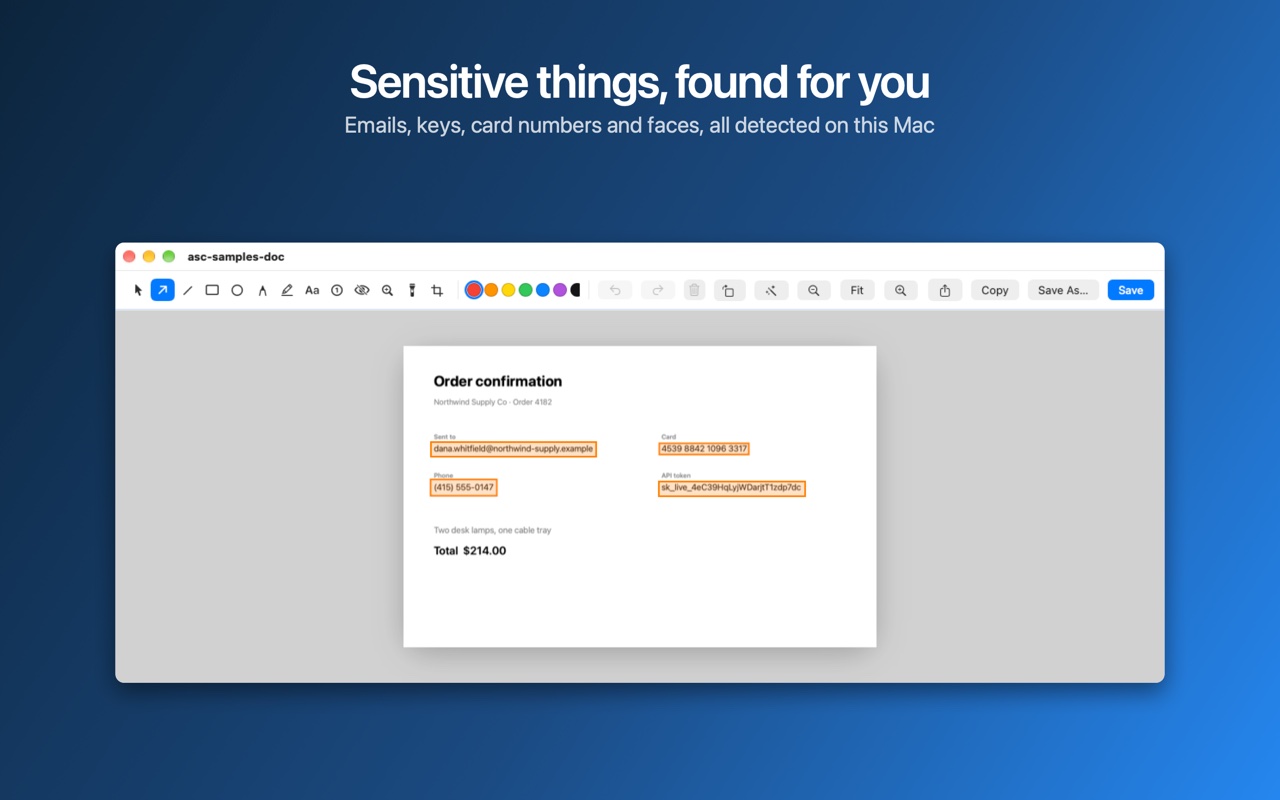Select the ellipse shape tool
This screenshot has height=800, width=1280.
[x=237, y=290]
